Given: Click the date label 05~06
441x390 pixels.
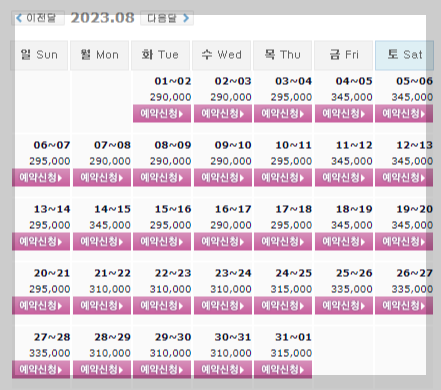Looking at the screenshot, I should [414, 81].
